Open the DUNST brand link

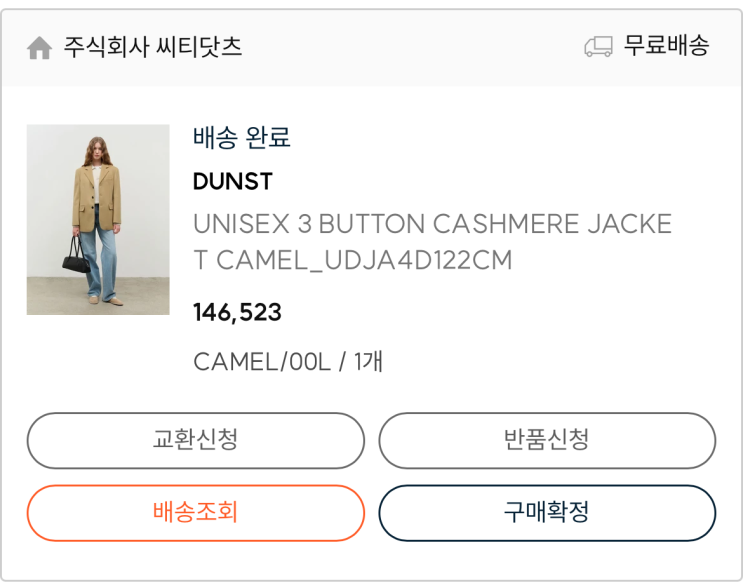click(x=232, y=182)
